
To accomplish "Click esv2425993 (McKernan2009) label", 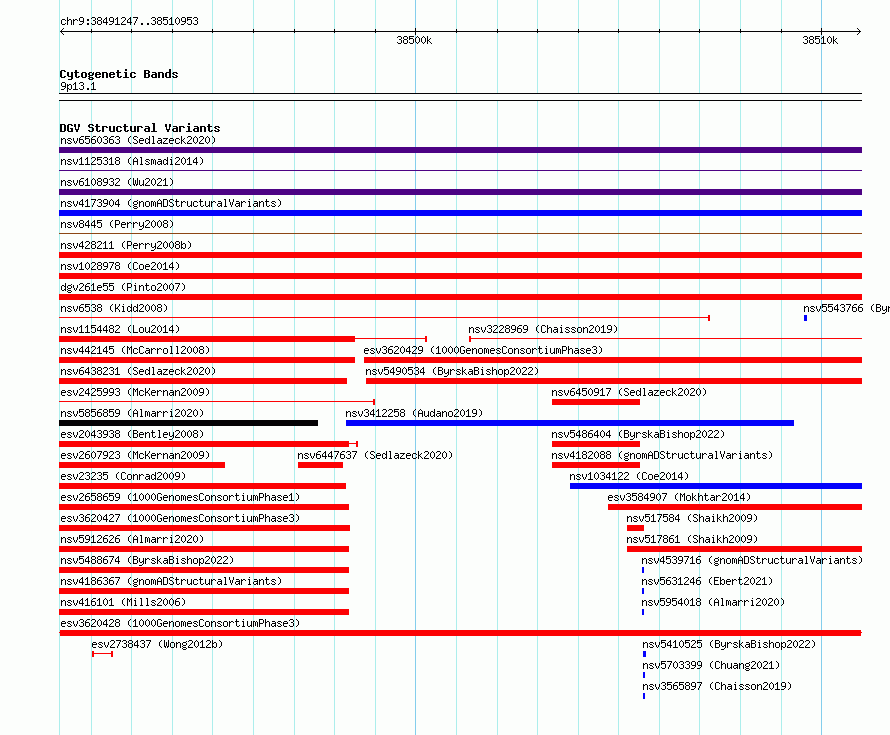I will click(x=135, y=392).
